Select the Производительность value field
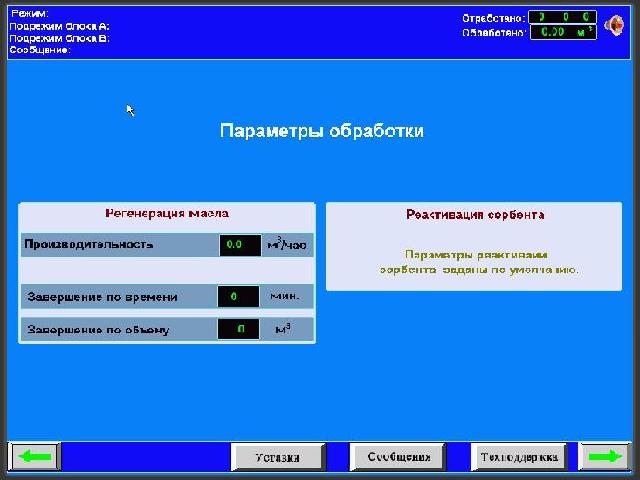The width and height of the screenshot is (640, 480). pos(239,244)
